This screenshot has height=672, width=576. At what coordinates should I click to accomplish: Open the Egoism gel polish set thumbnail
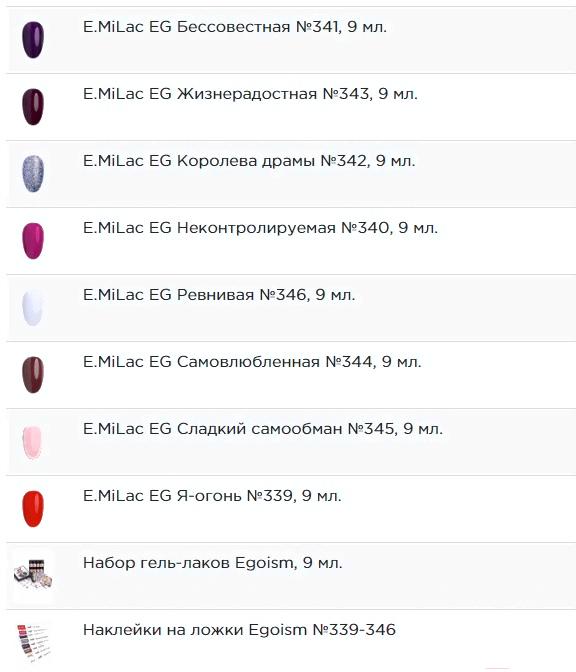click(x=33, y=575)
